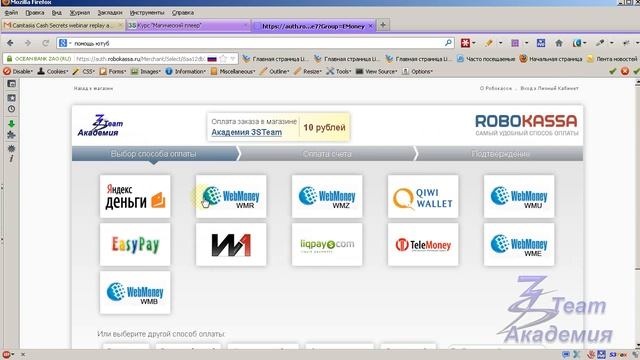Open the address bar history dropdown
This screenshot has height=360, width=640.
(233, 59)
